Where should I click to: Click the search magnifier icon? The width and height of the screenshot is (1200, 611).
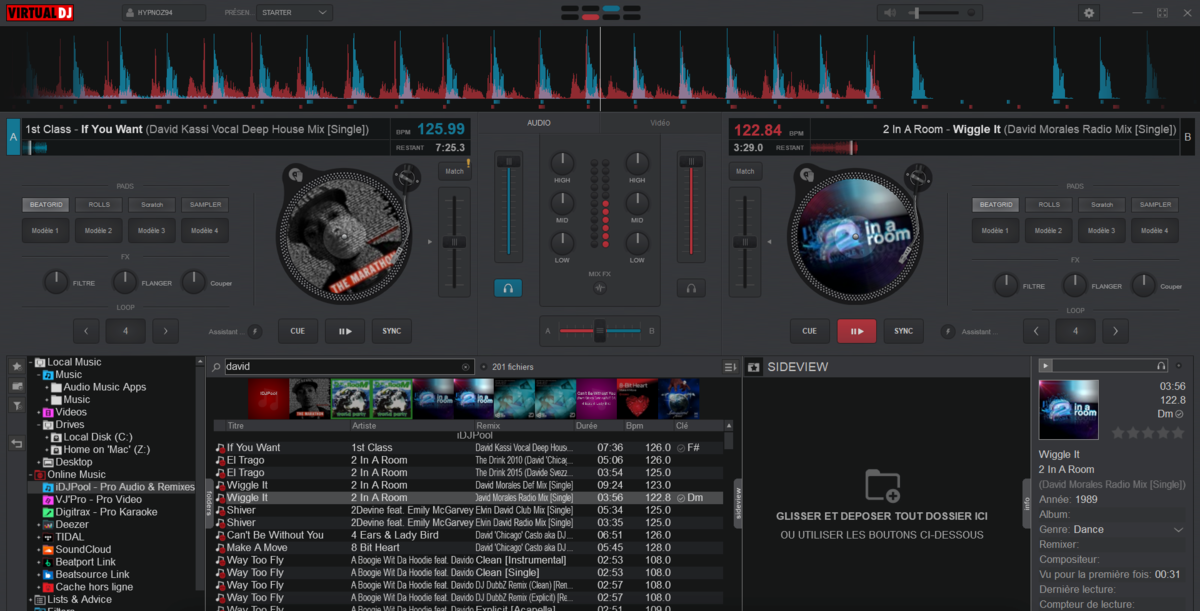coord(217,367)
